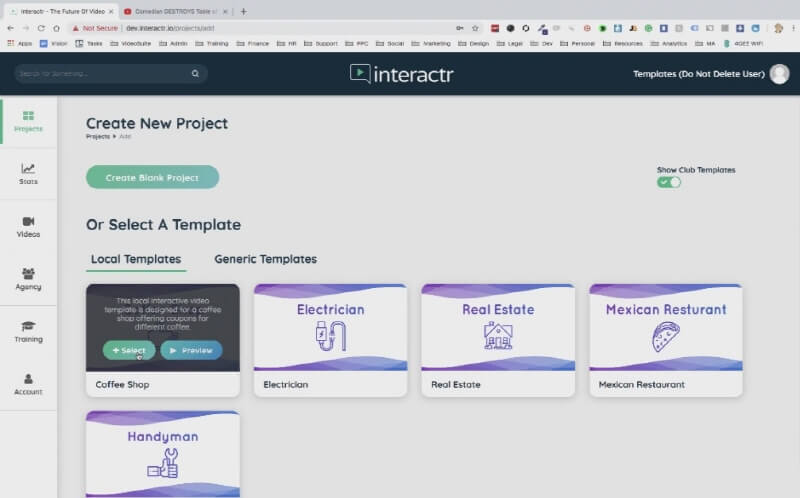800x498 pixels.
Task: Open the Agency sidebar section
Action: (28, 279)
